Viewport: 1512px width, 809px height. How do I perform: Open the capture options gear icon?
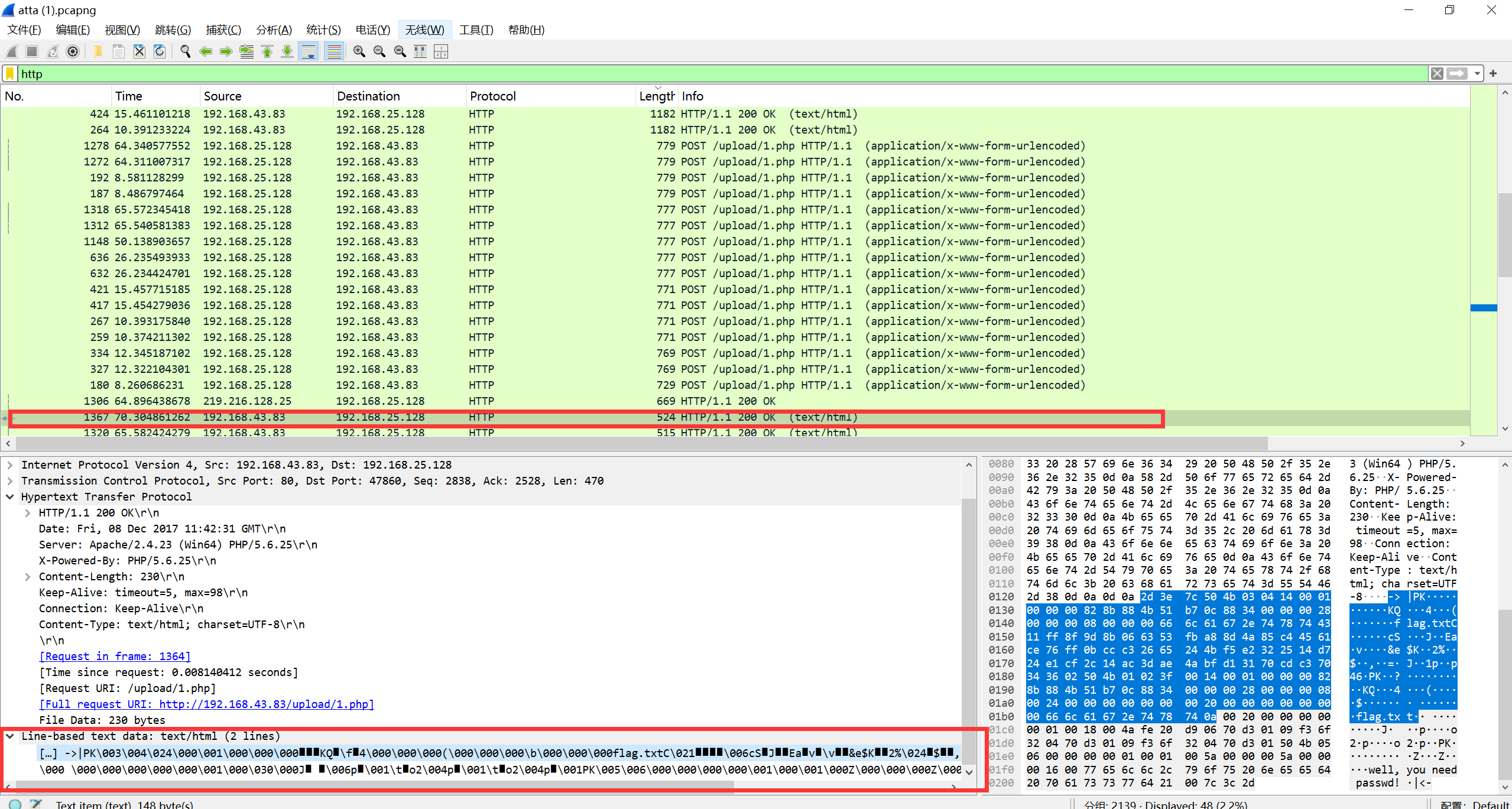(x=73, y=52)
